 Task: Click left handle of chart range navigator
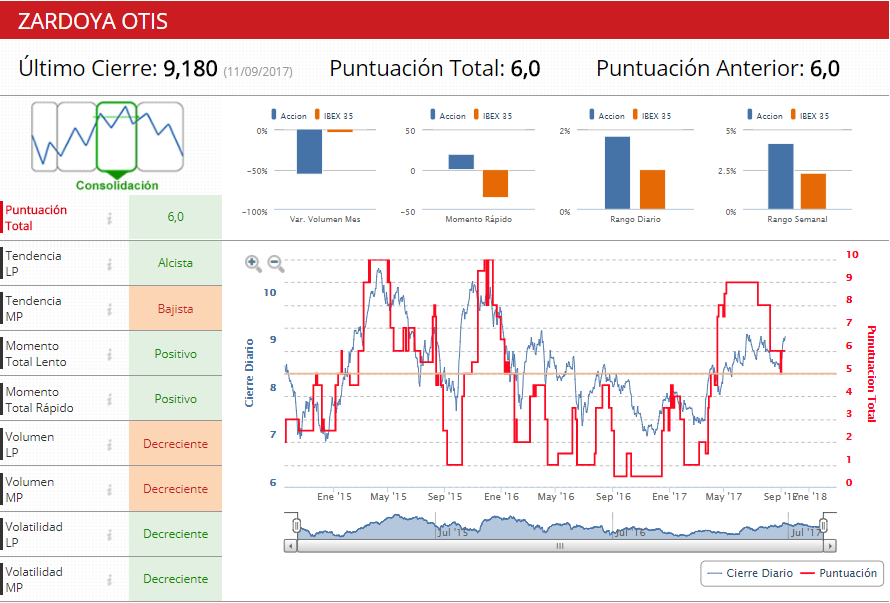(x=296, y=525)
